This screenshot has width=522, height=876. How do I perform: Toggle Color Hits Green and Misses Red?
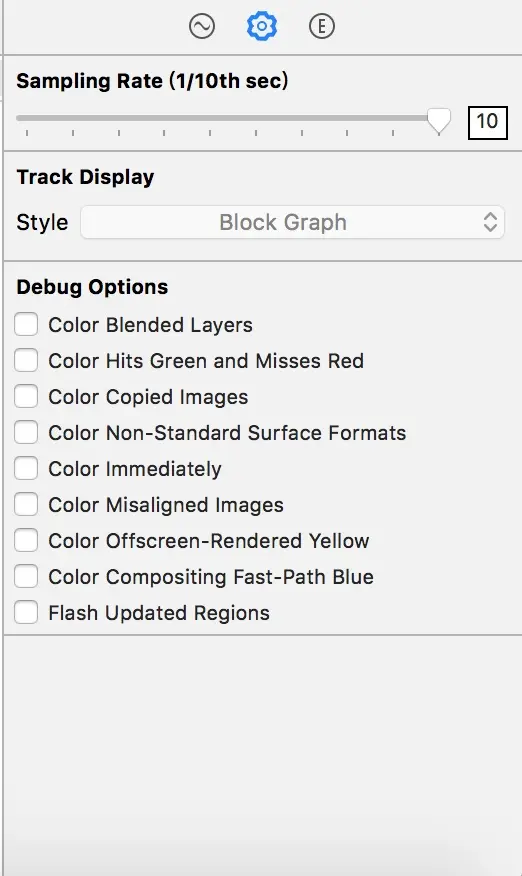(x=26, y=360)
